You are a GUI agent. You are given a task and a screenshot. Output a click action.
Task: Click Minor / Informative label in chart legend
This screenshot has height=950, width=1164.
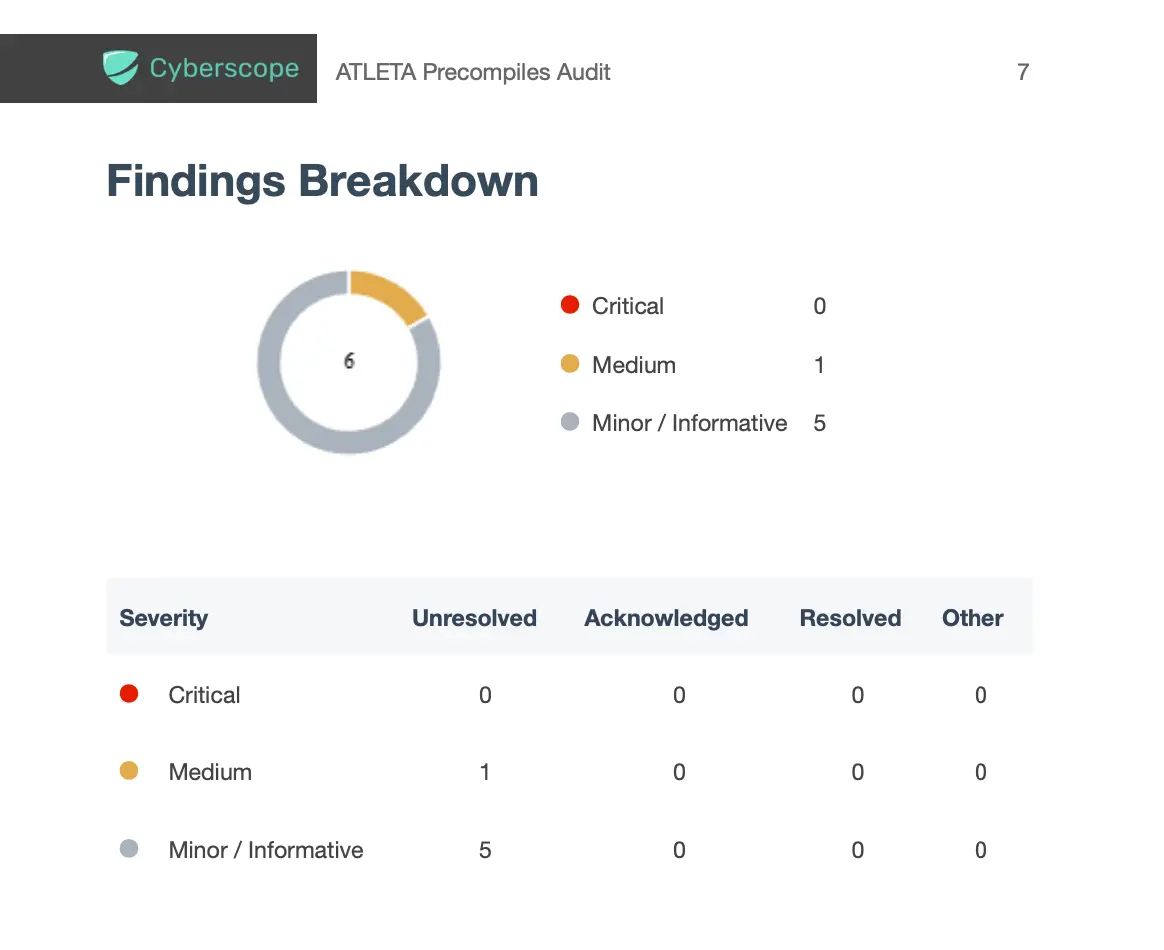(x=689, y=423)
